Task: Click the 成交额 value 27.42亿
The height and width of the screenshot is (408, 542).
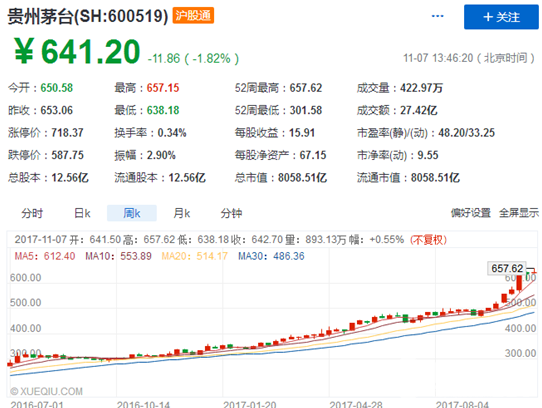Action: (419, 110)
